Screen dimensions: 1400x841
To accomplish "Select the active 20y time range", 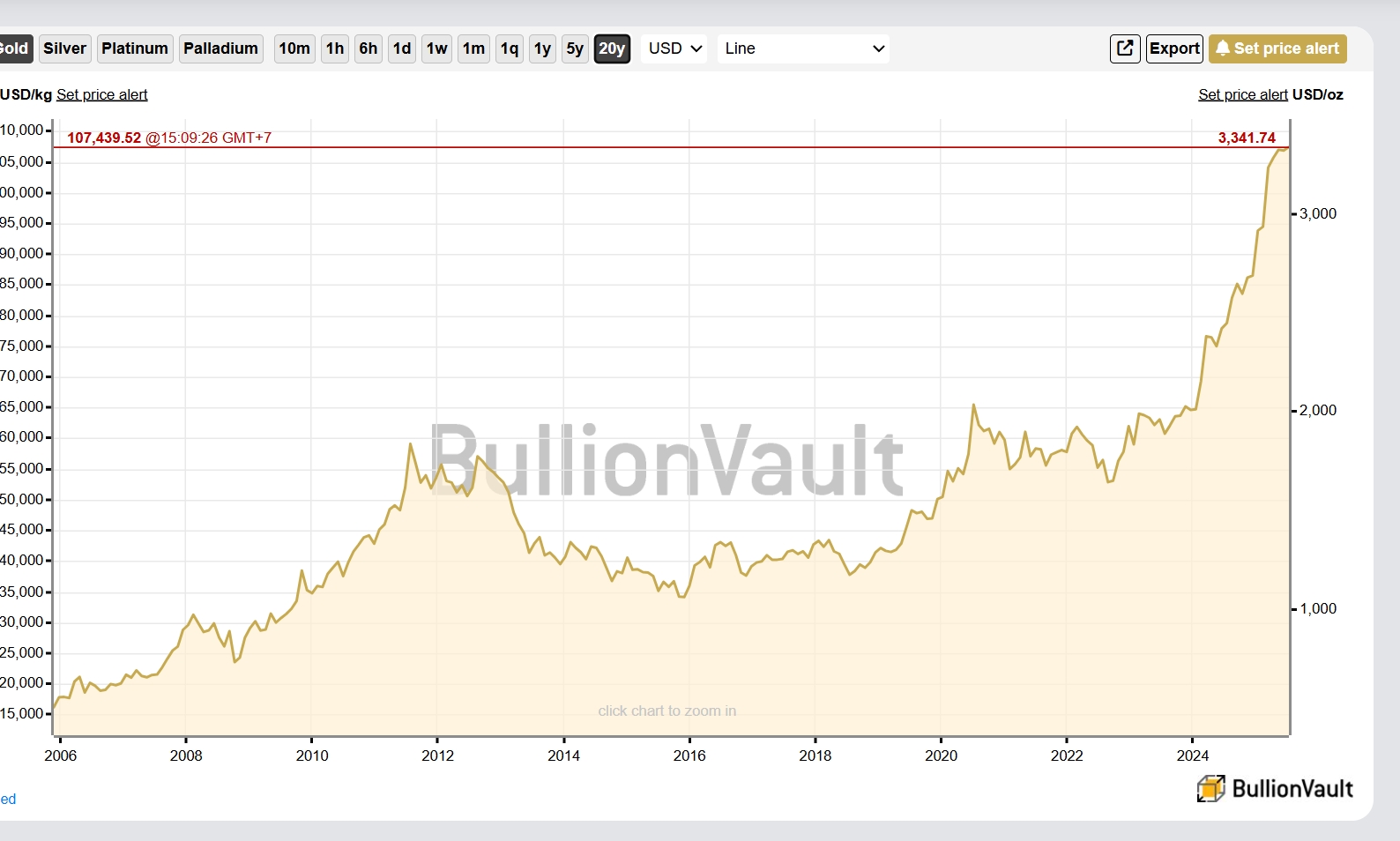I will pos(612,48).
